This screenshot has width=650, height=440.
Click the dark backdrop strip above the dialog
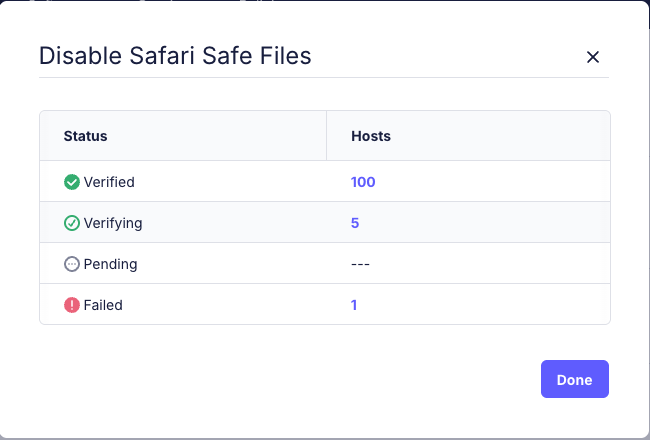pyautogui.click(x=325, y=0)
